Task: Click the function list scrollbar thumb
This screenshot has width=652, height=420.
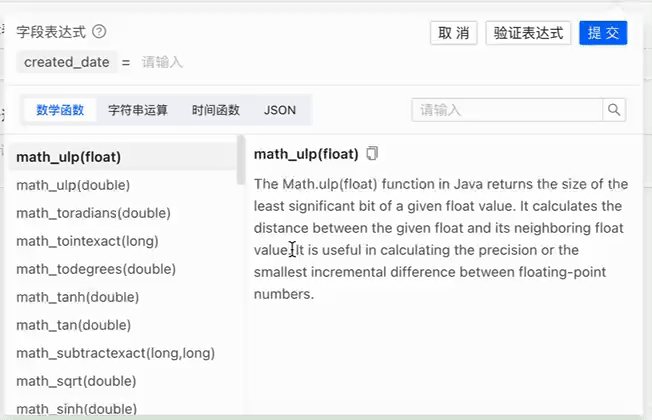Action: (x=240, y=160)
